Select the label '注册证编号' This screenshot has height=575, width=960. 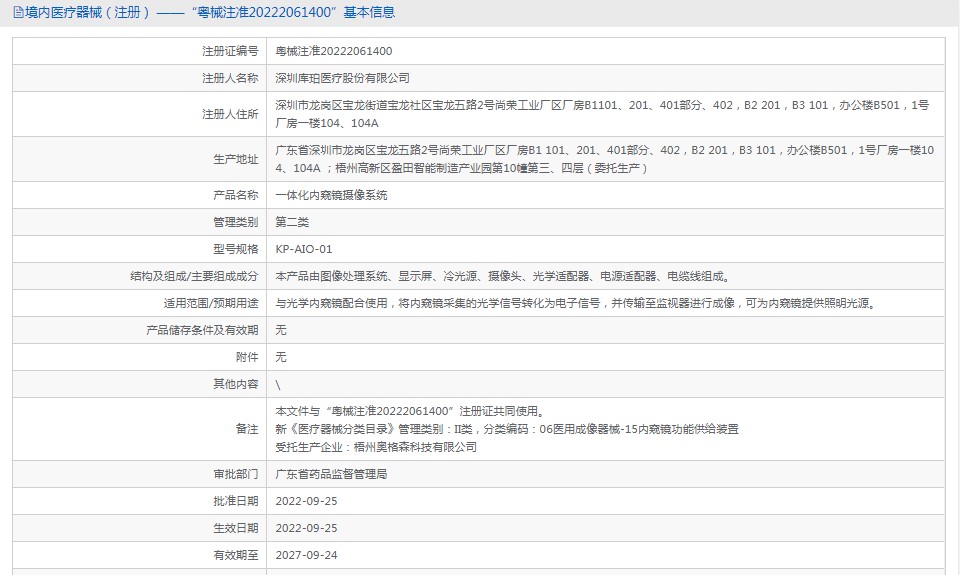(230, 51)
